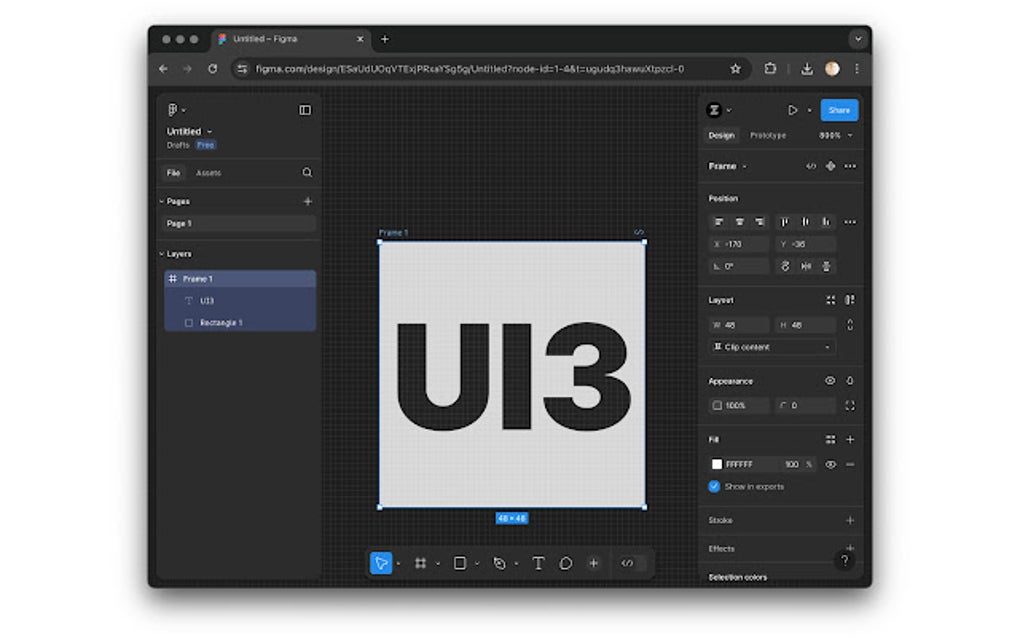Add a new fill with the plus icon
Screen dimensions: 1020x638
pyautogui.click(x=849, y=439)
